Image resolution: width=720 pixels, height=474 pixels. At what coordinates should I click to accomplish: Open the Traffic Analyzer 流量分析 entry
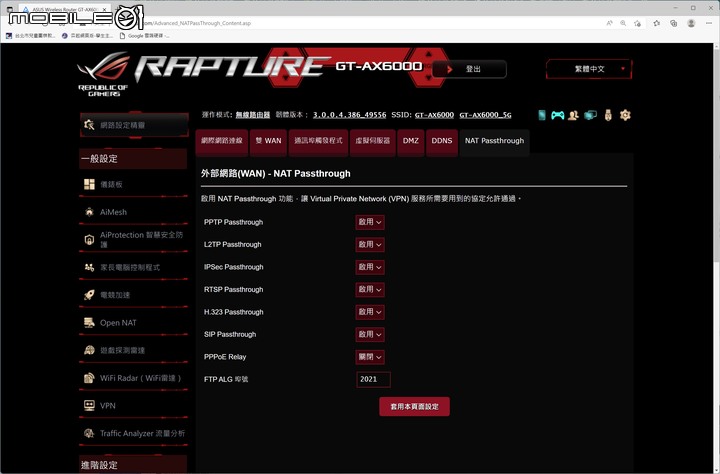(x=134, y=433)
